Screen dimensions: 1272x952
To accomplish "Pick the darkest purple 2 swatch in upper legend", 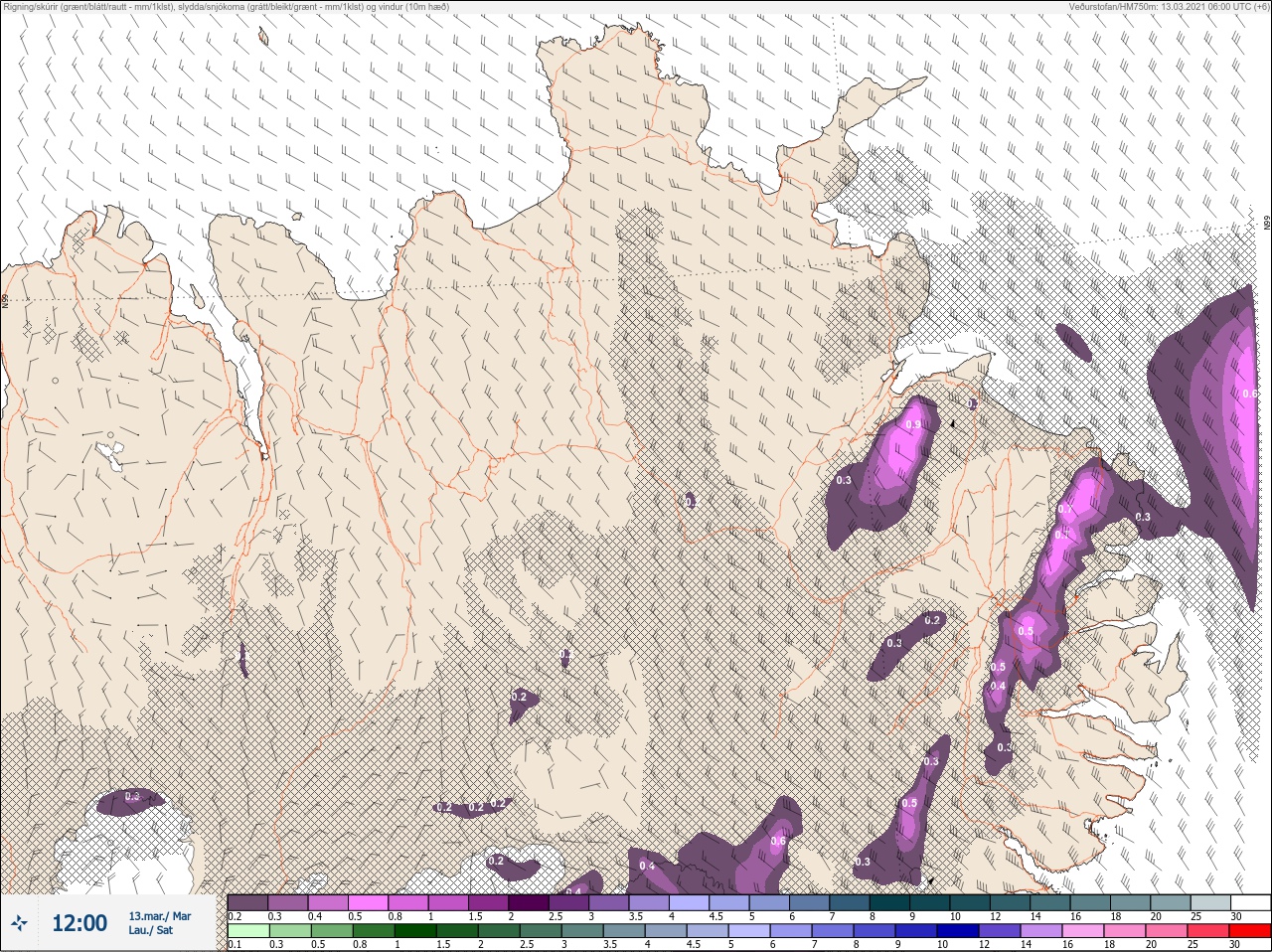I will coord(529,902).
